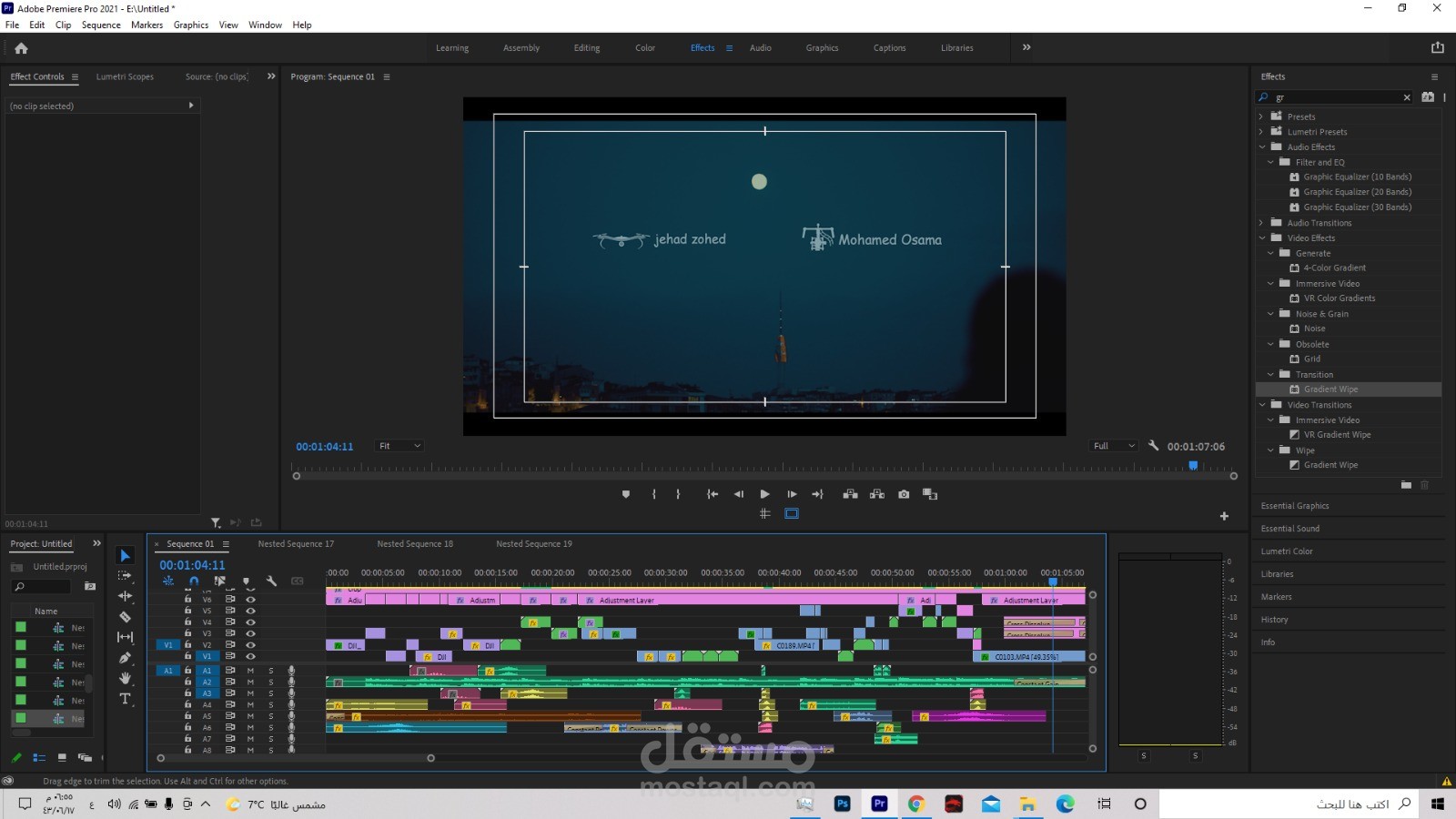The image size is (1456, 819).
Task: Switch to the Color workspace
Action: (645, 48)
